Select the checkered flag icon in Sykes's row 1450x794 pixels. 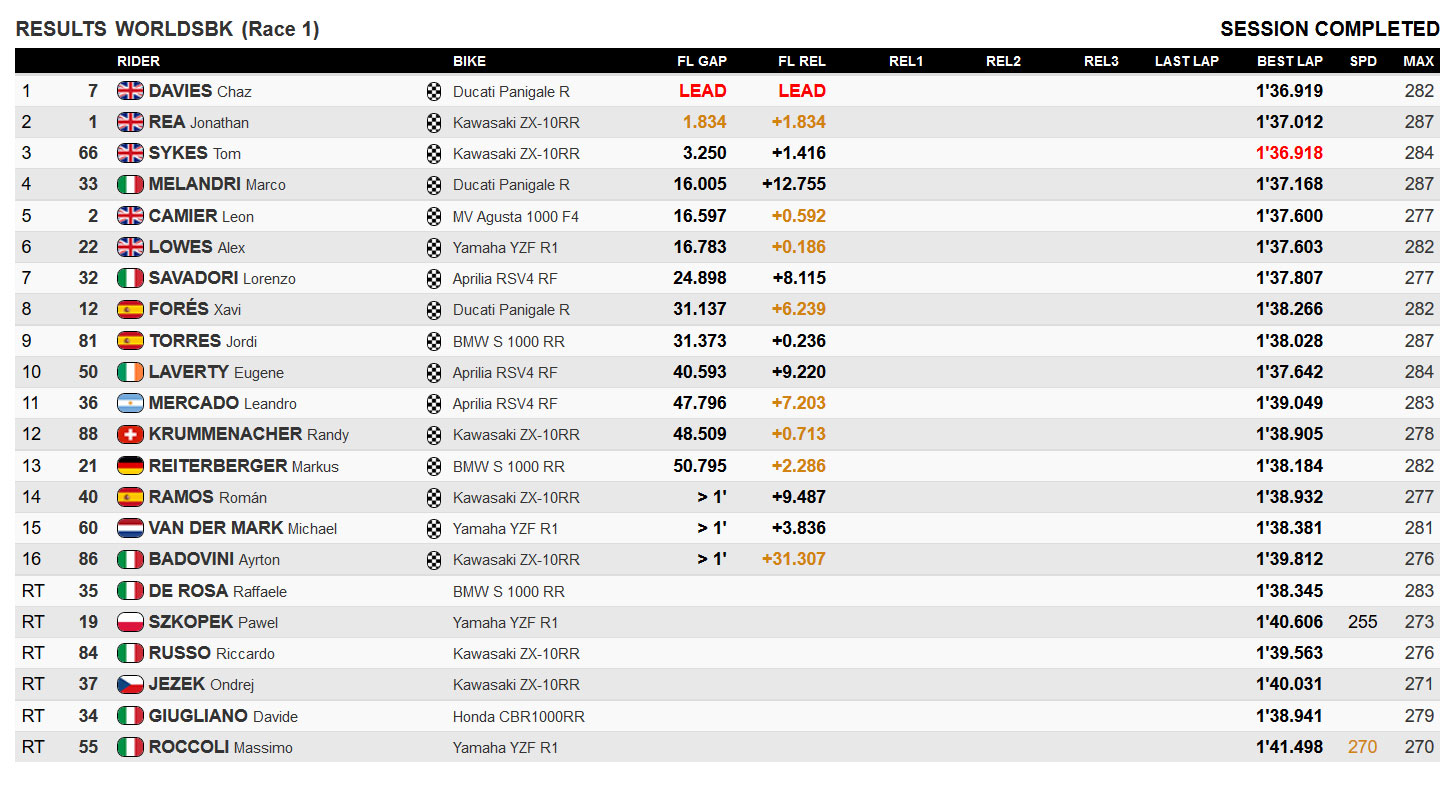434,153
